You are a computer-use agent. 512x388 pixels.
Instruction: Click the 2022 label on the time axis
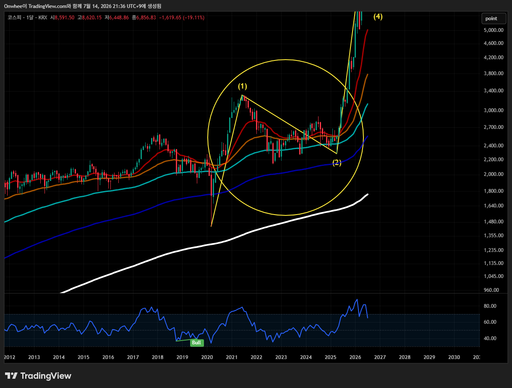pos(256,357)
